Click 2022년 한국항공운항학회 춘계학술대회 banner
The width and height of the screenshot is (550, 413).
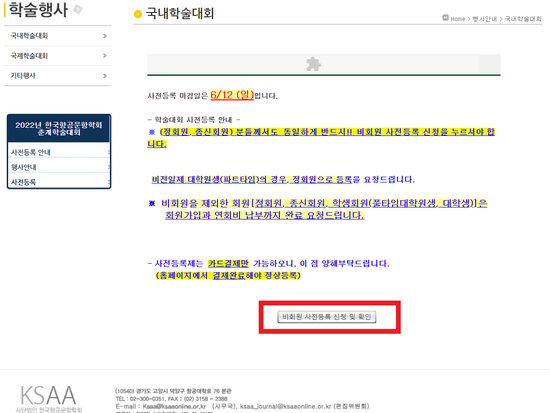(59, 128)
